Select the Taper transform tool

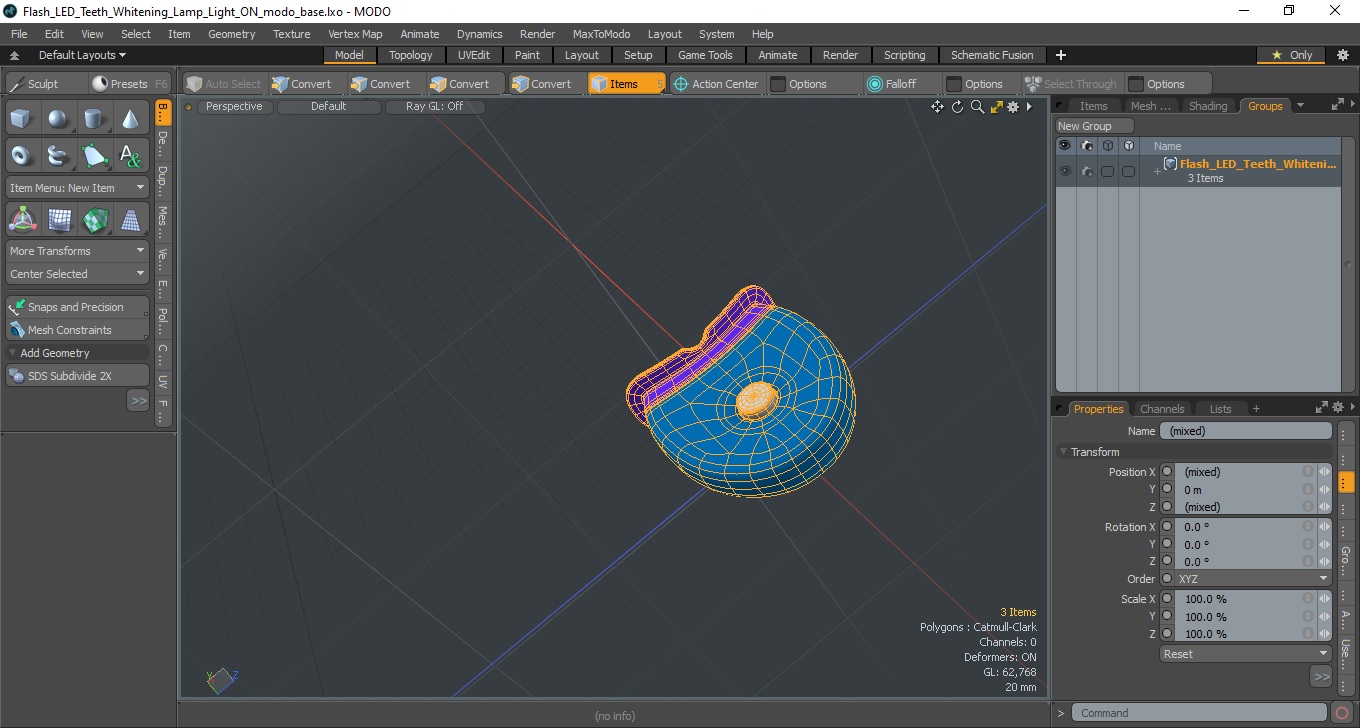[x=131, y=220]
